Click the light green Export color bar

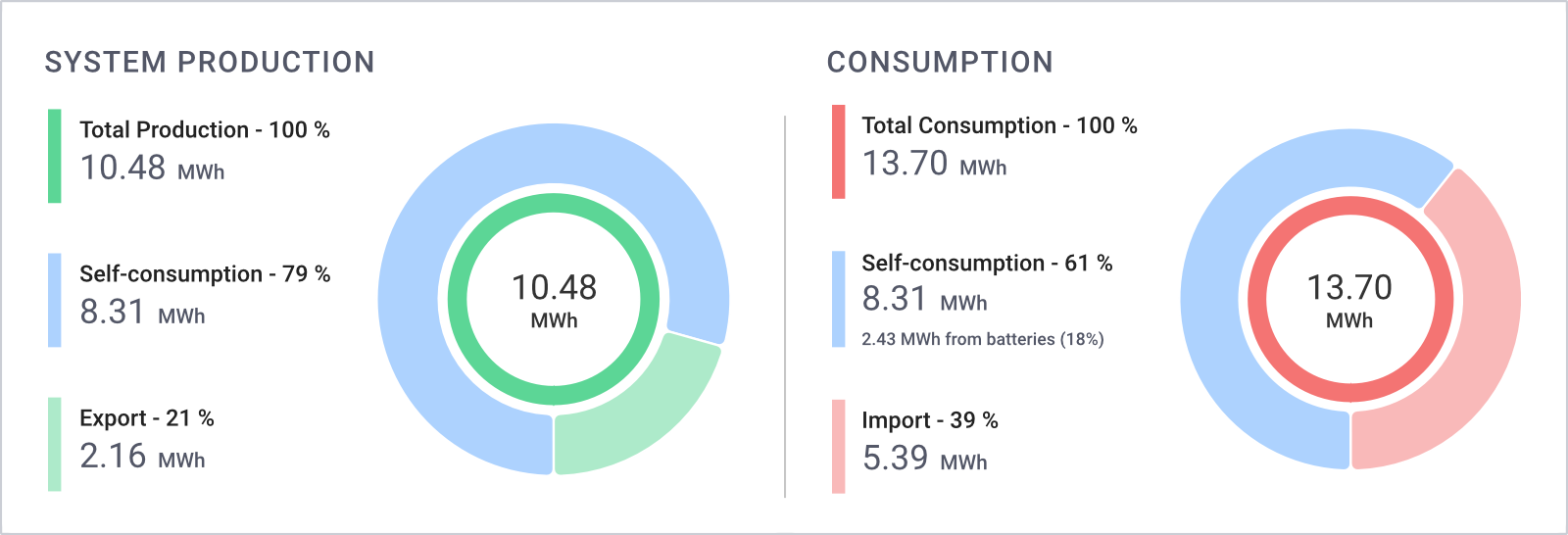pos(55,444)
